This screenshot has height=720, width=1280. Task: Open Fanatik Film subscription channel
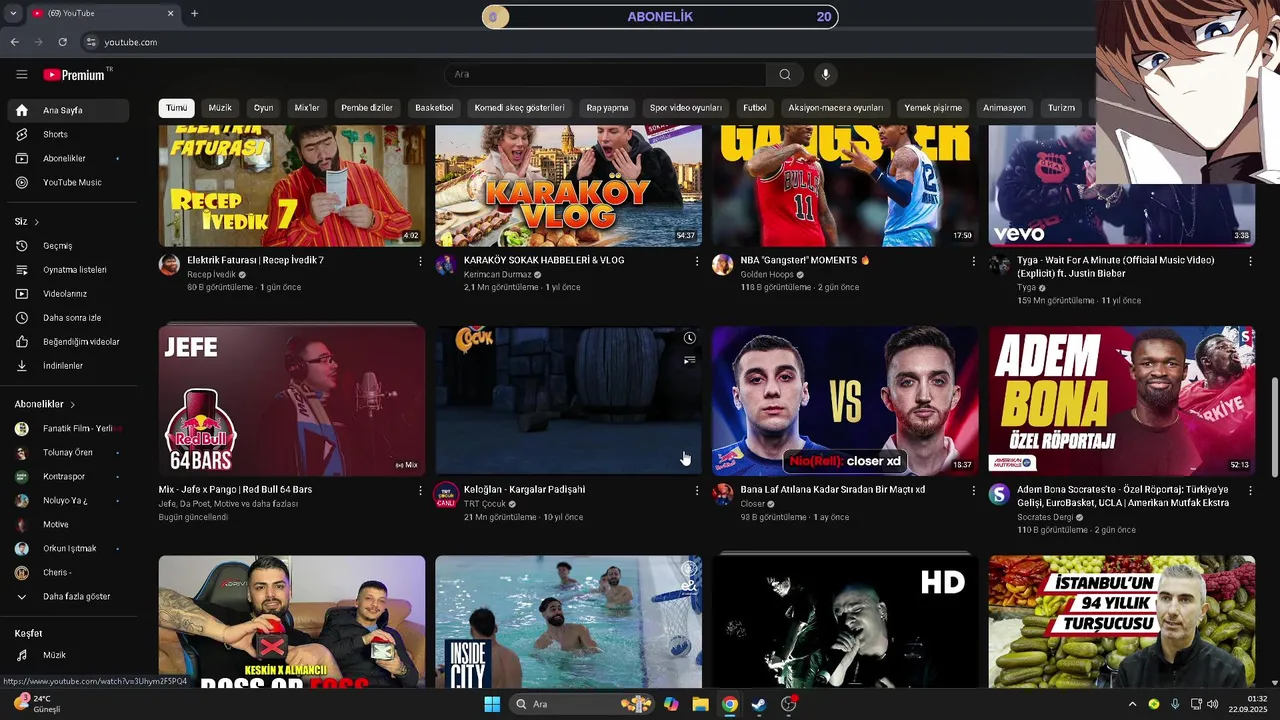(69, 429)
